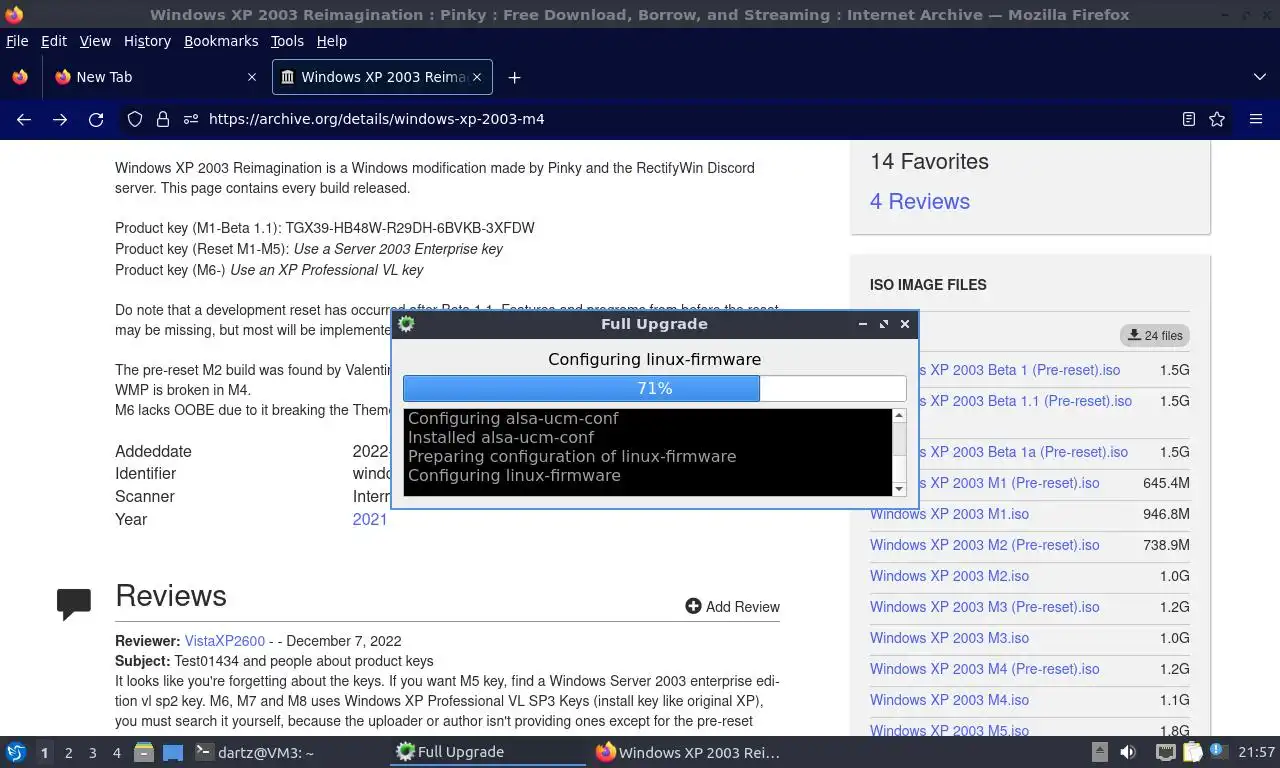This screenshot has width=1280, height=768.
Task: Download Windows XP 2003 M3.iso
Action: click(949, 638)
